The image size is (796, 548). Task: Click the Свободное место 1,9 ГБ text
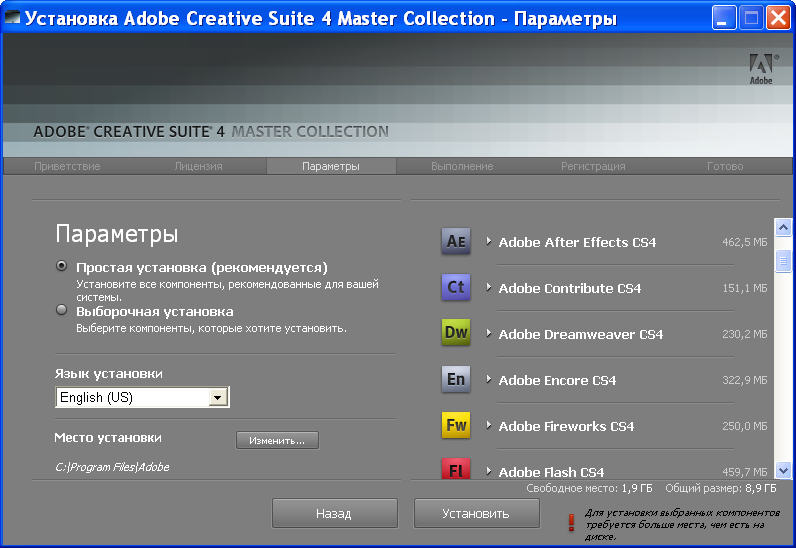589,489
